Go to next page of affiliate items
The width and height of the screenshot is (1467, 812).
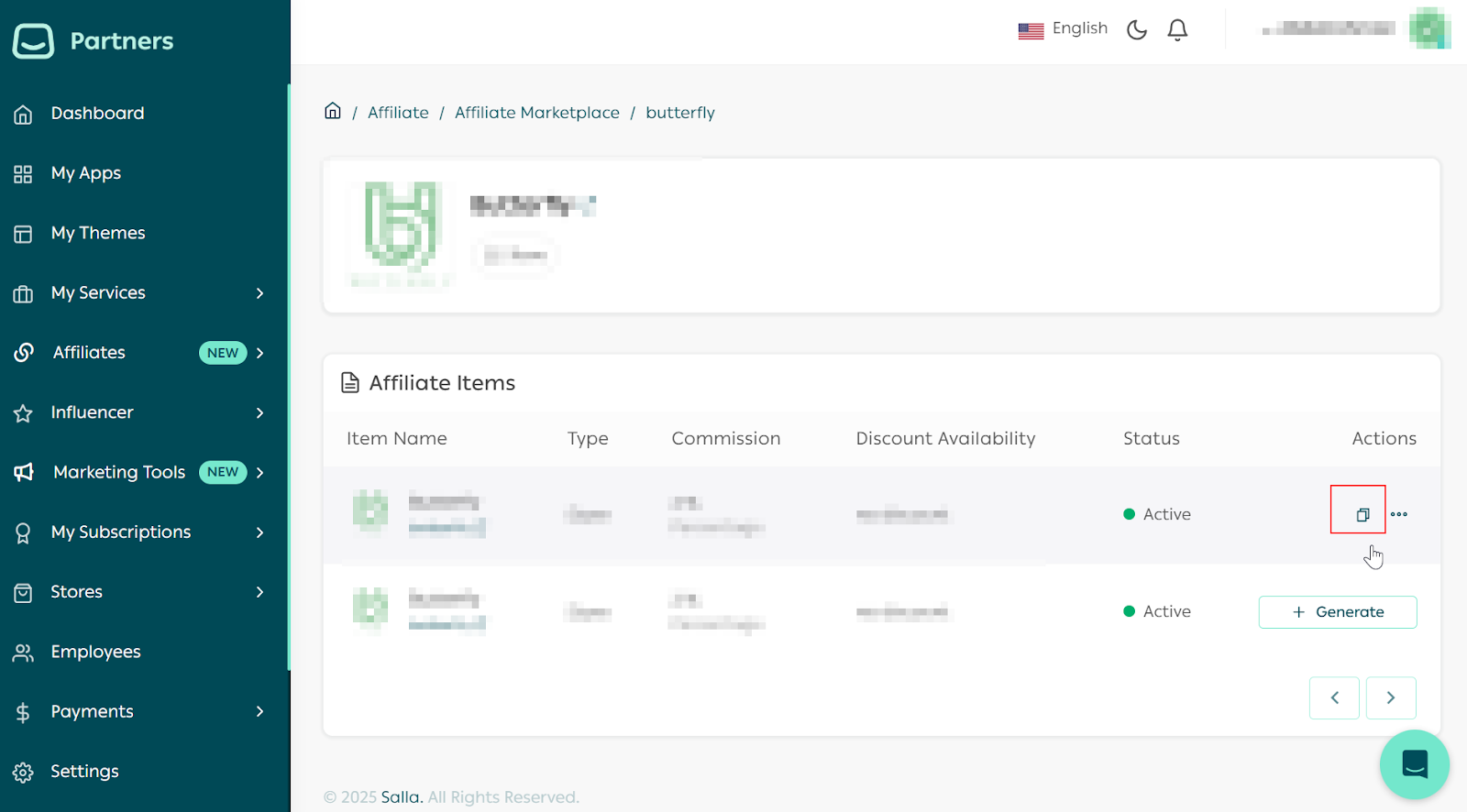(1391, 697)
